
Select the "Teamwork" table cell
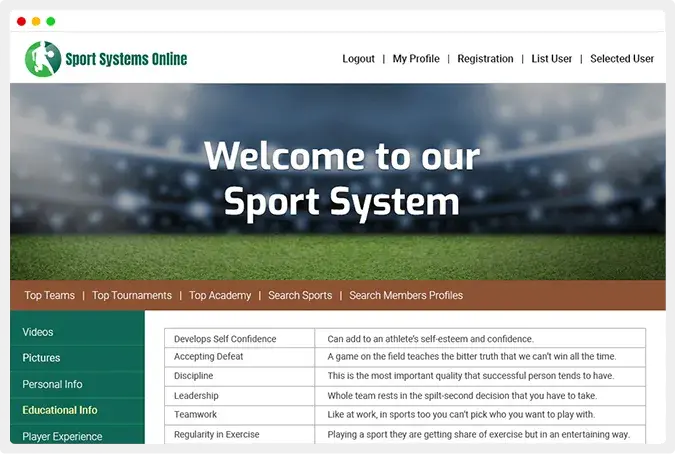point(239,415)
